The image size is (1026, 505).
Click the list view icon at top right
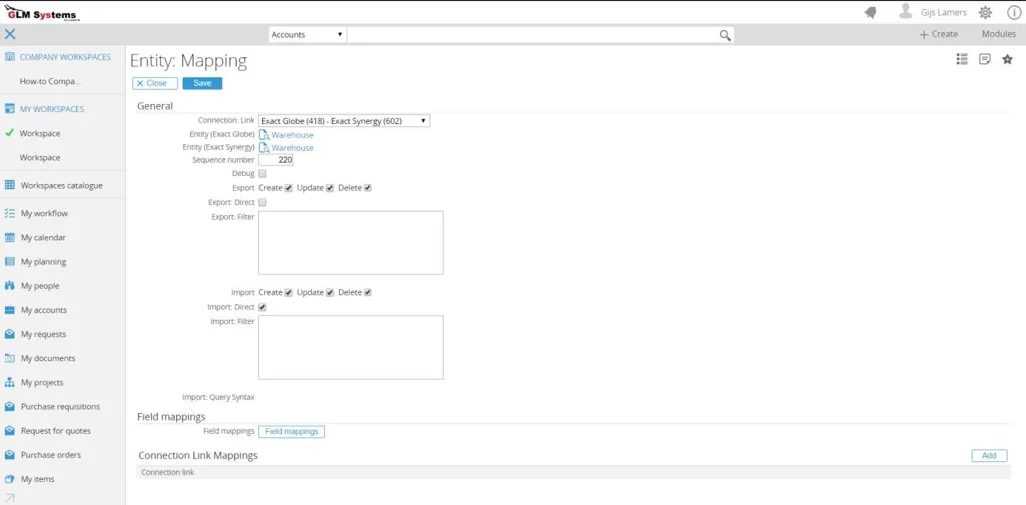(x=962, y=60)
